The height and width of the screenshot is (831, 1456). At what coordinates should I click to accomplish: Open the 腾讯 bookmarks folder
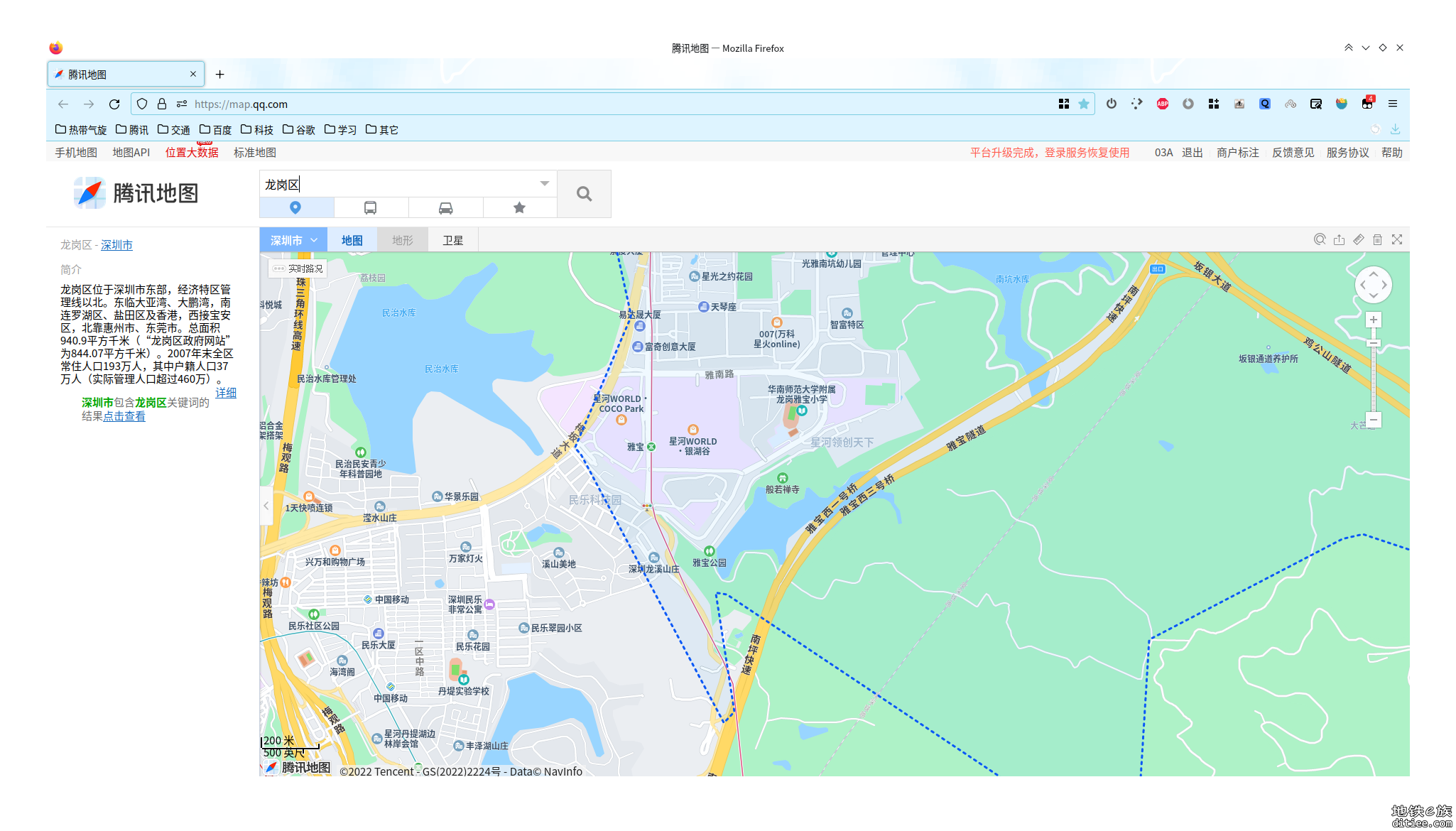point(132,130)
